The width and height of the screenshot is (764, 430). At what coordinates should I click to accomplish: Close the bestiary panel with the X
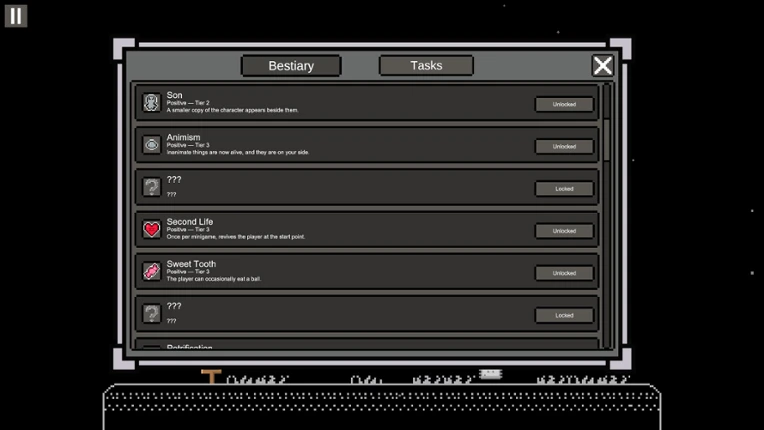[603, 65]
